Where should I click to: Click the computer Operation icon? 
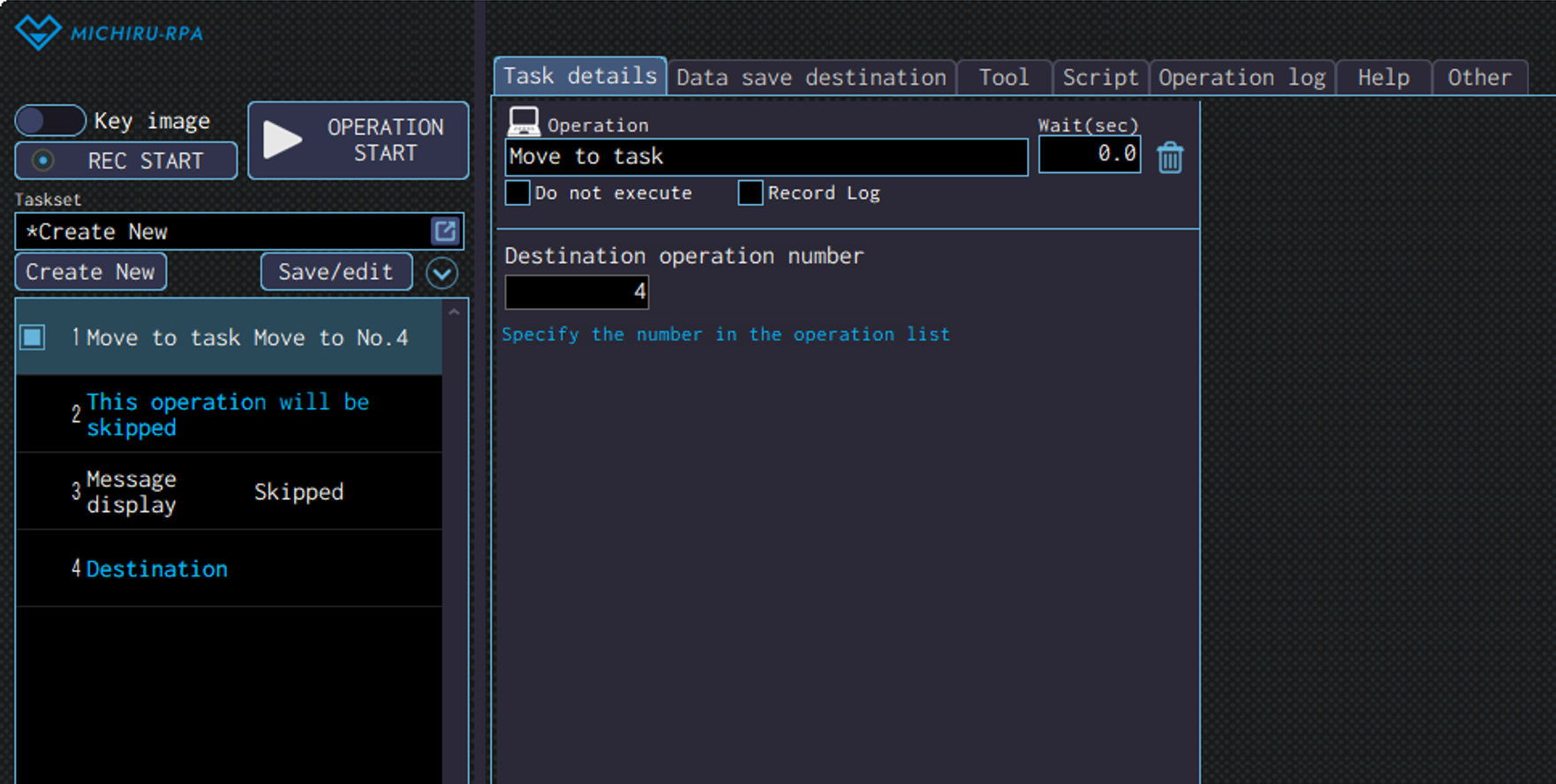(523, 122)
